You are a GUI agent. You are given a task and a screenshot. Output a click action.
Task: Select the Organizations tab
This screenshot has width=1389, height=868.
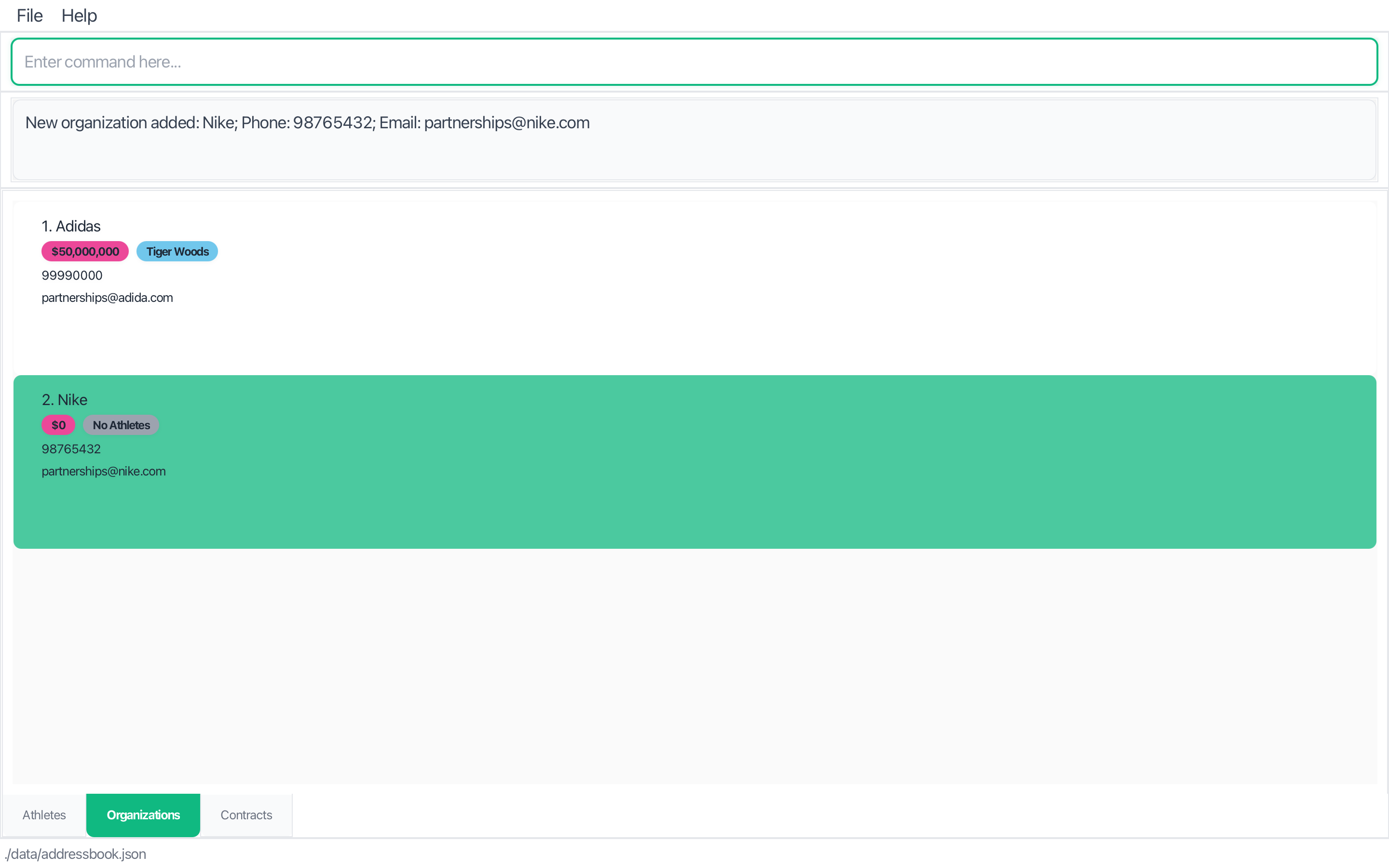click(143, 814)
